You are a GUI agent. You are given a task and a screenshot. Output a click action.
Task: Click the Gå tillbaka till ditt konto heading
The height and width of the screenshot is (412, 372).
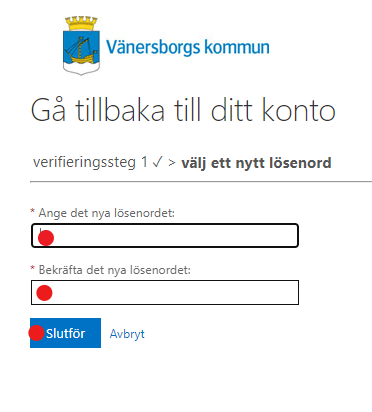pyautogui.click(x=183, y=110)
